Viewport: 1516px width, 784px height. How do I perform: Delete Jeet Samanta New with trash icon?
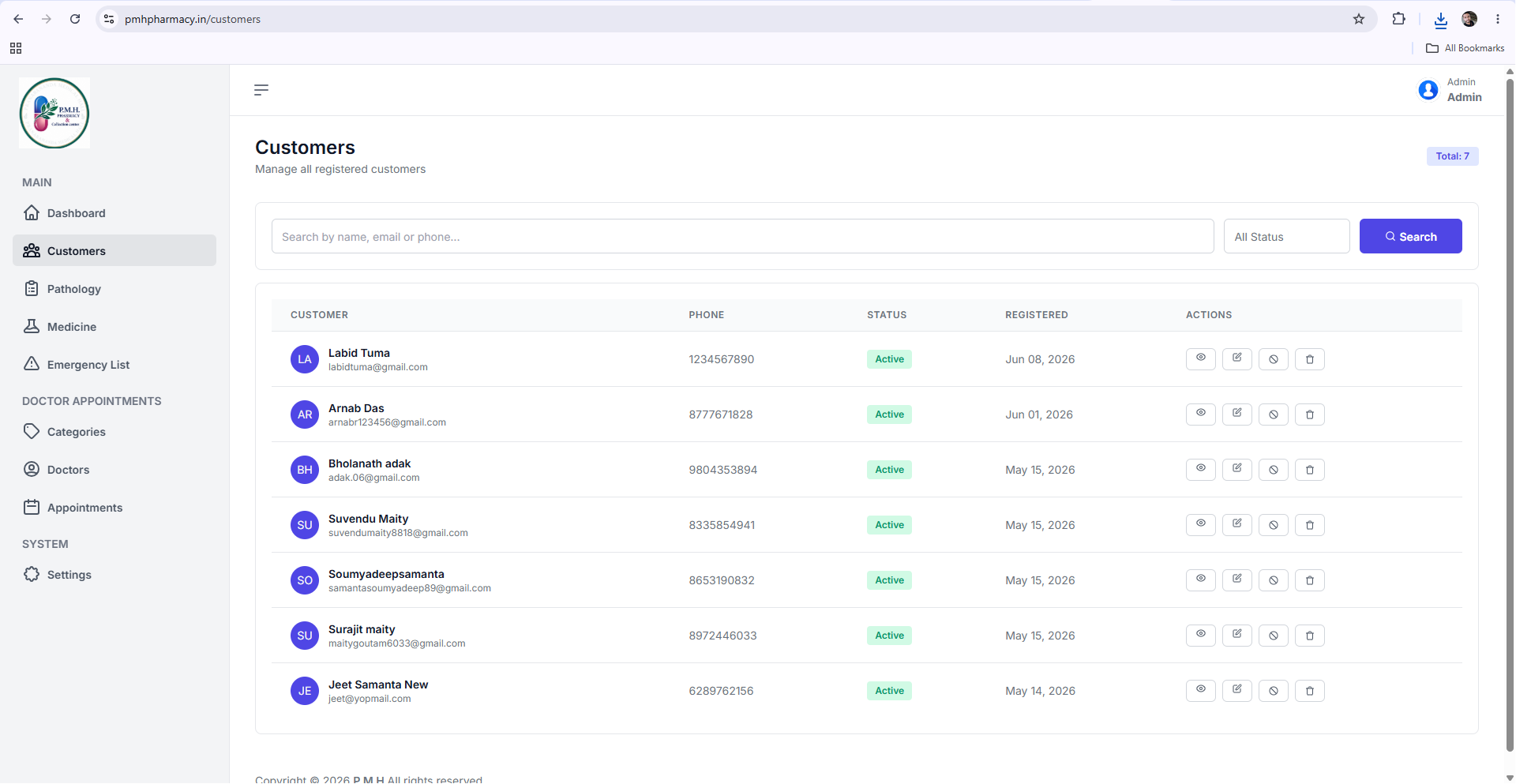pos(1310,691)
